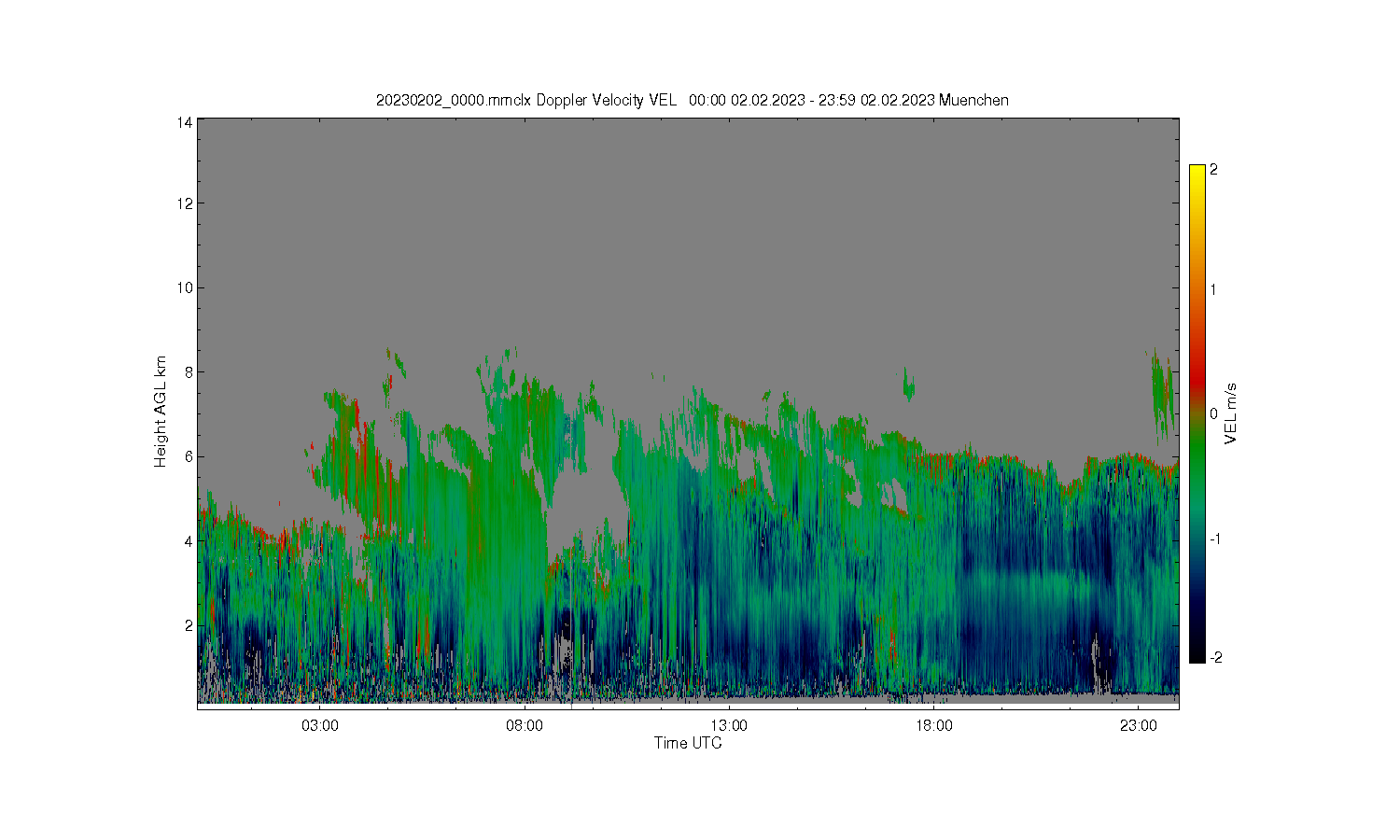Viewport: 1400px width, 840px height.
Task: Click the 18:00 time tick label
Action: pyautogui.click(x=933, y=726)
